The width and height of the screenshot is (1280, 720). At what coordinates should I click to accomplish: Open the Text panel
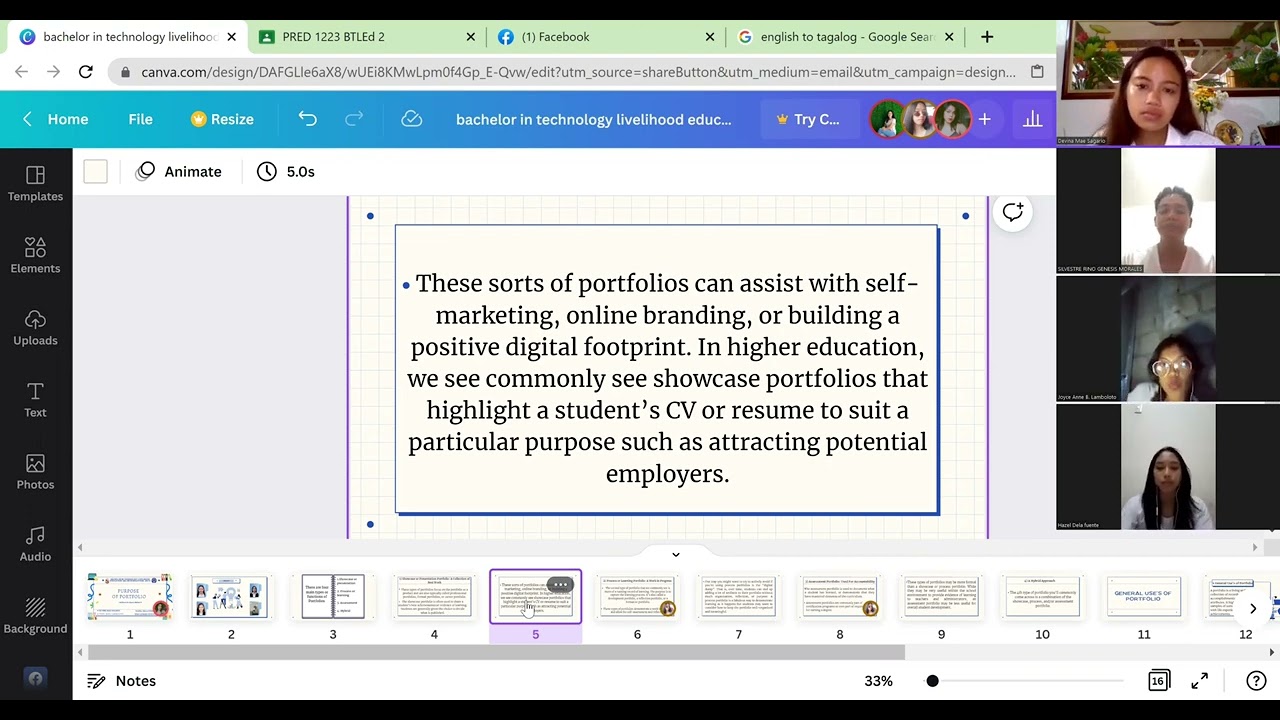pos(35,400)
